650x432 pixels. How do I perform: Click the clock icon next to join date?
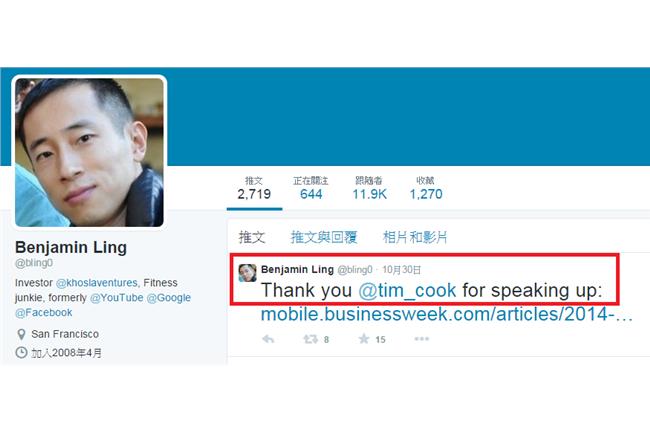(x=21, y=353)
